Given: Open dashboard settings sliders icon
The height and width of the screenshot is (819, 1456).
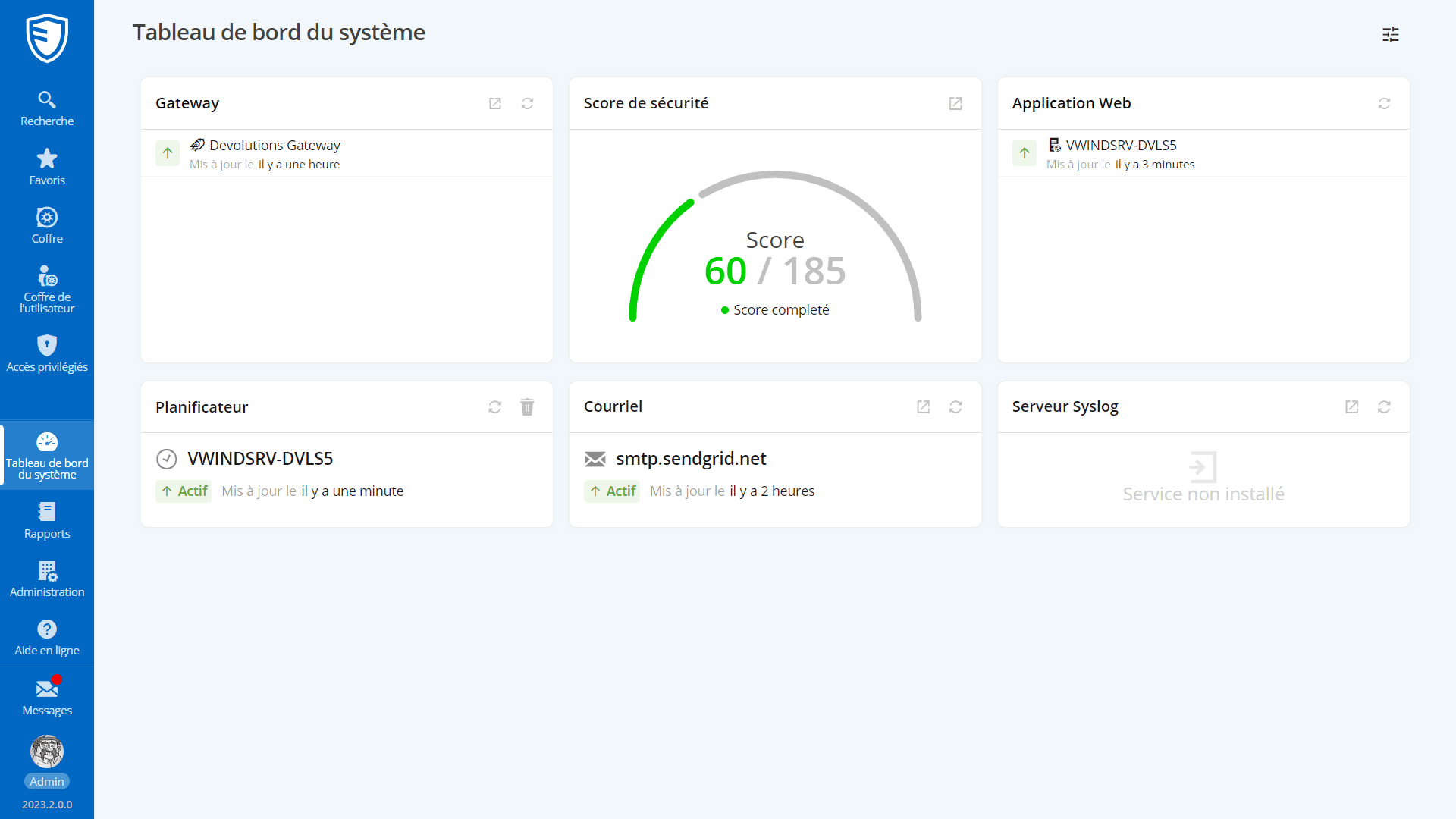Looking at the screenshot, I should 1390,34.
